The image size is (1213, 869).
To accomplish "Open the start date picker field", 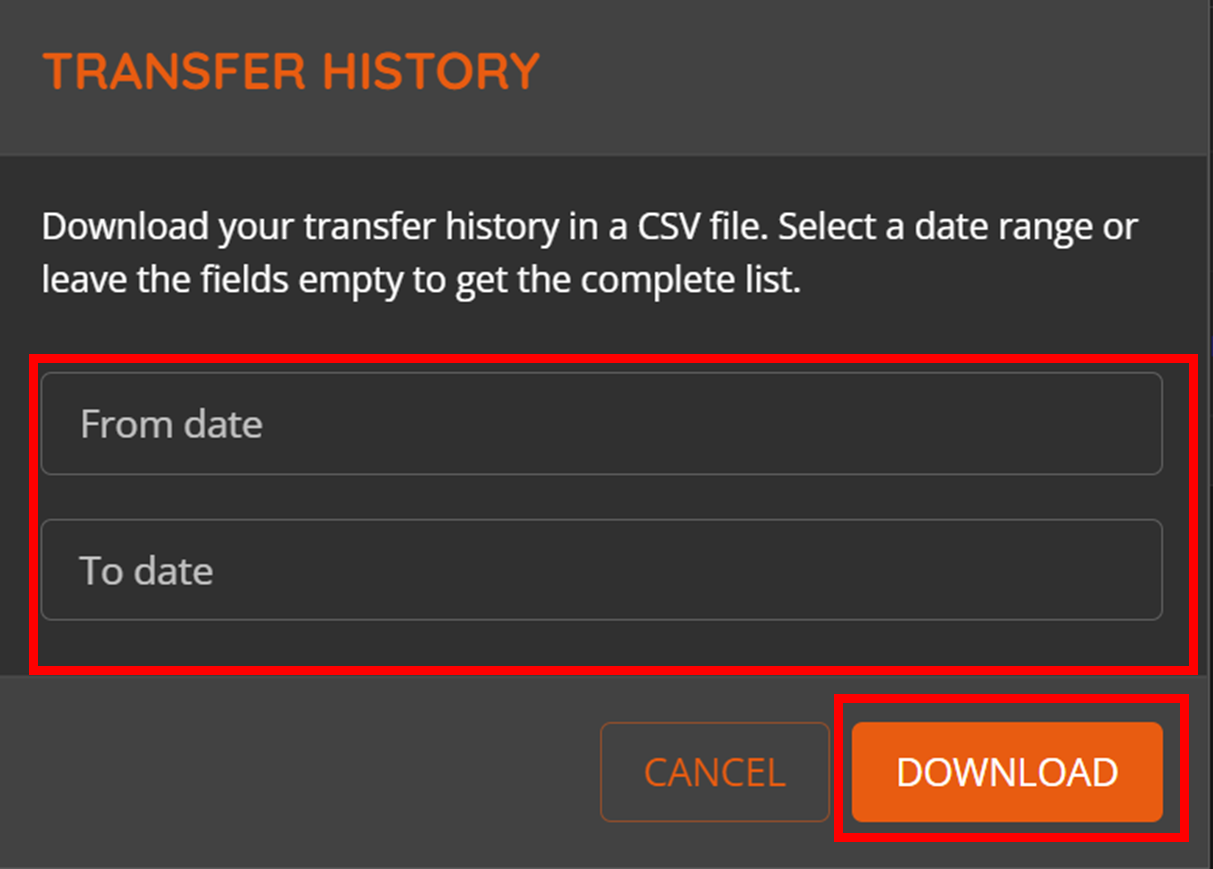I will click(601, 424).
